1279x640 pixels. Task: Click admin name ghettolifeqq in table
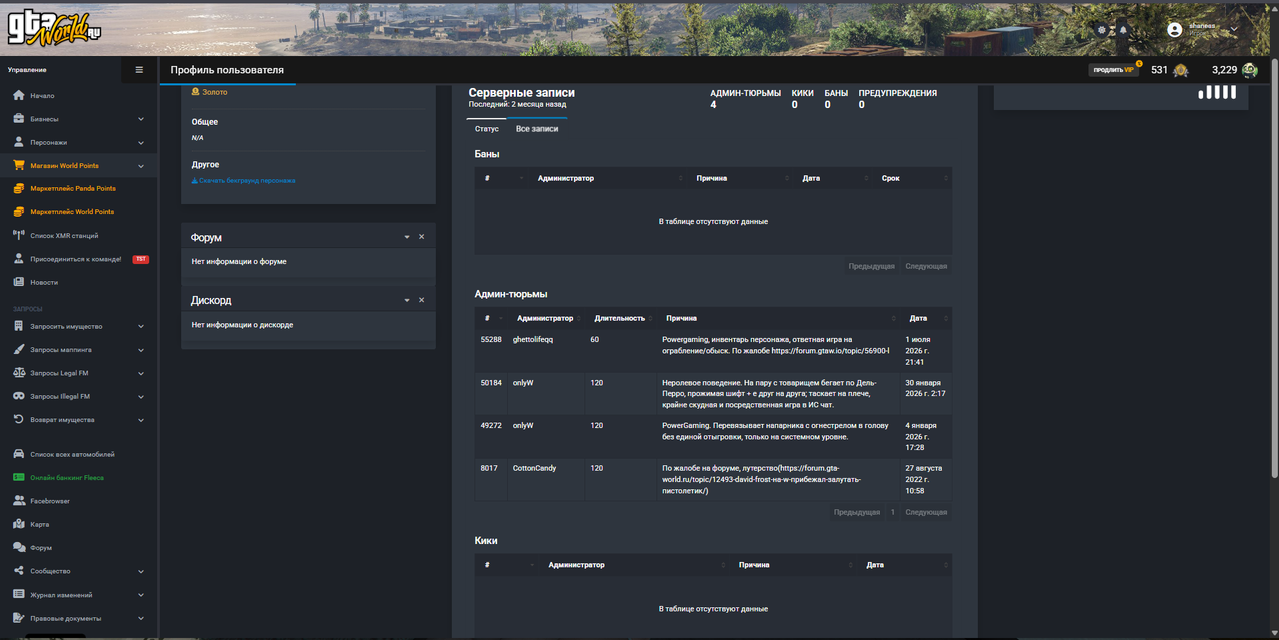pyautogui.click(x=533, y=339)
